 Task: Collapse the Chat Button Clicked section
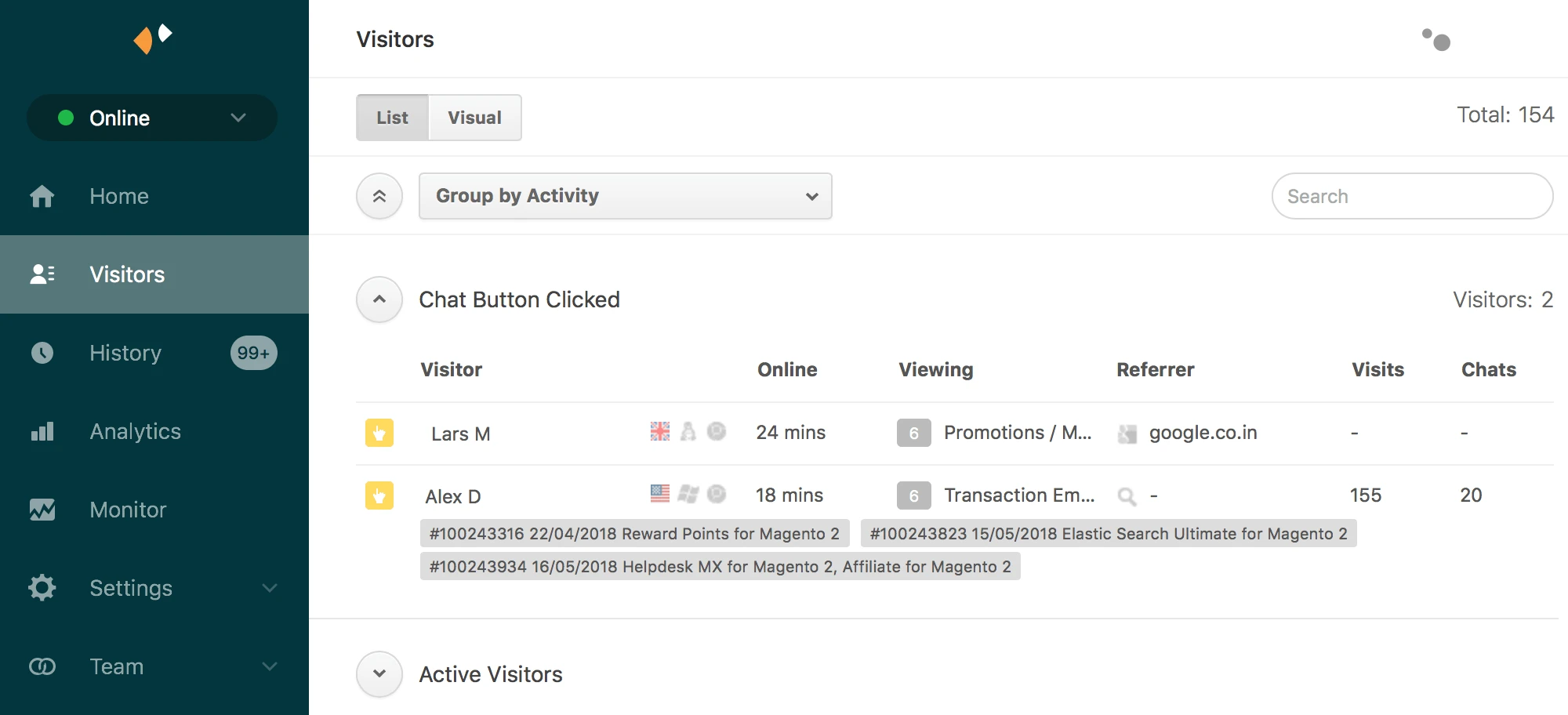click(x=379, y=299)
